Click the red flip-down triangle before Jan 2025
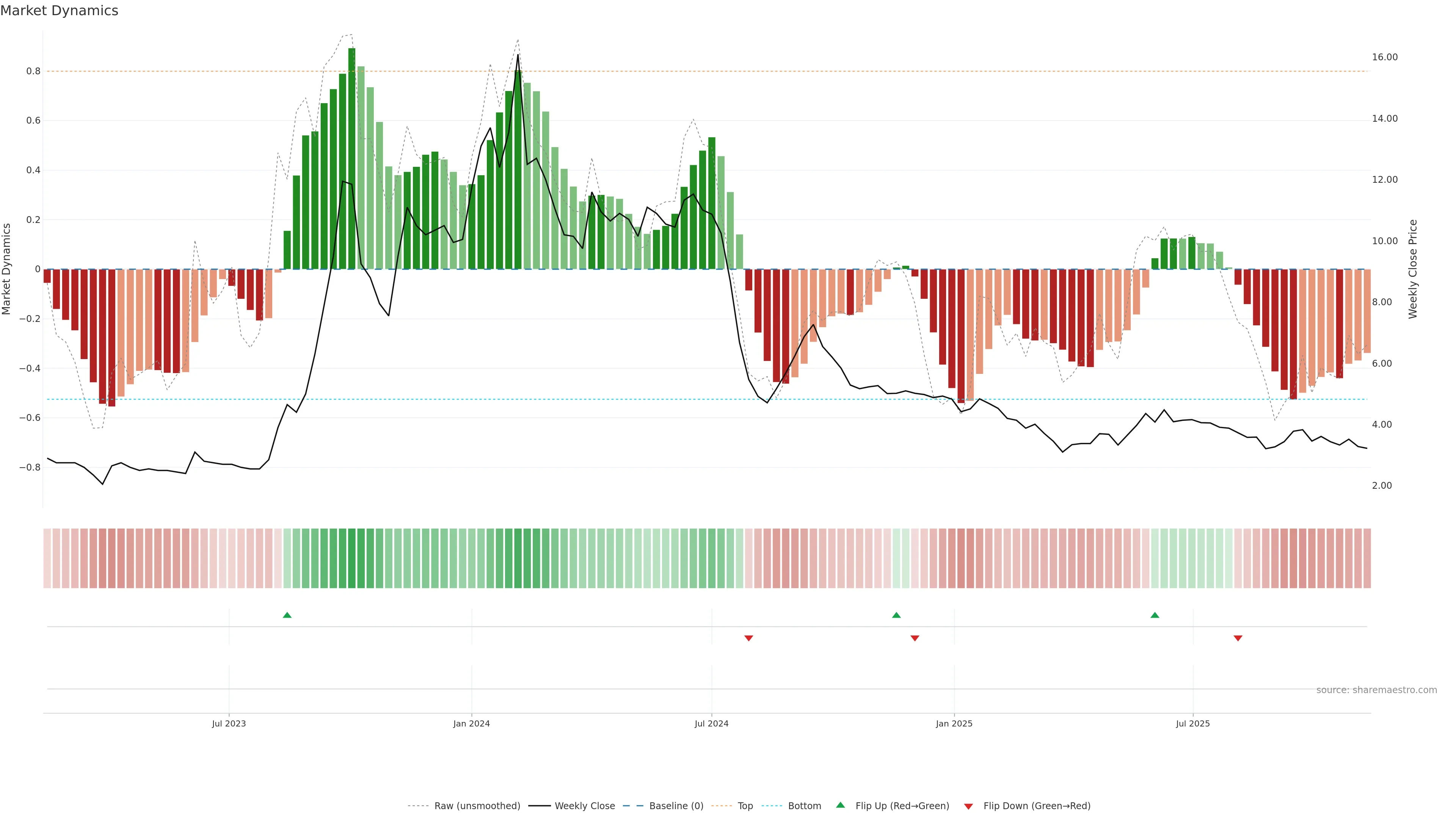Viewport: 1456px width, 819px height. point(915,638)
